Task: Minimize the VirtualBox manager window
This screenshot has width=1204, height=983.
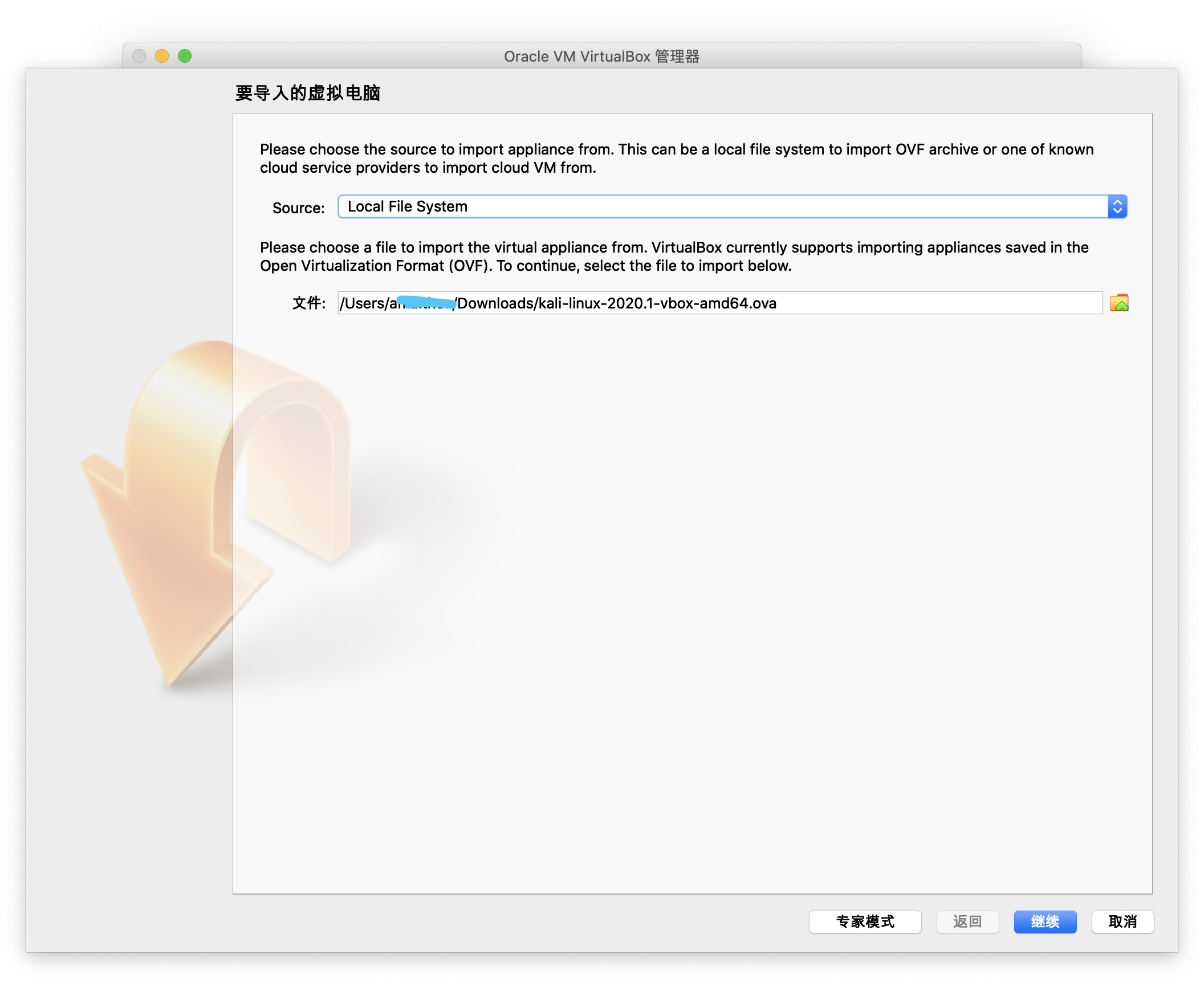Action: 162,56
